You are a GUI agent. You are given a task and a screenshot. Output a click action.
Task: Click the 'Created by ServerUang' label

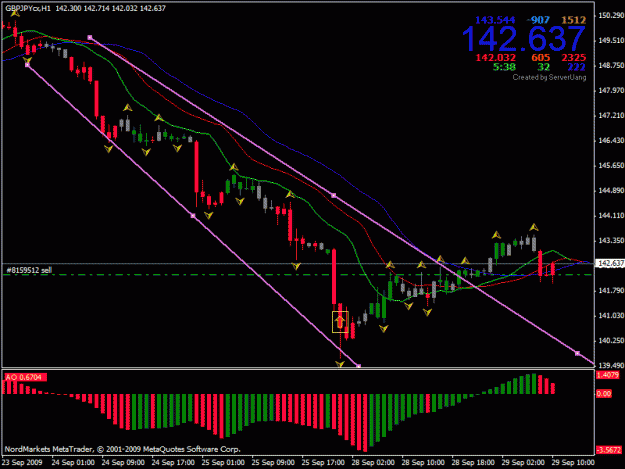click(x=549, y=77)
